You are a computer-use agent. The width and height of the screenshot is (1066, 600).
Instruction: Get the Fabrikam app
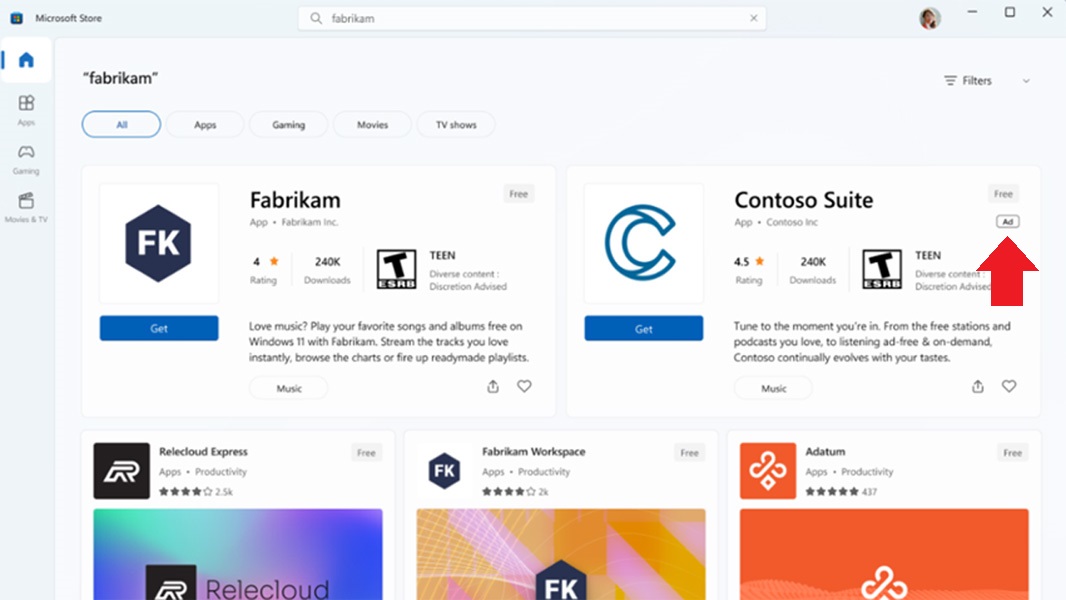[159, 328]
